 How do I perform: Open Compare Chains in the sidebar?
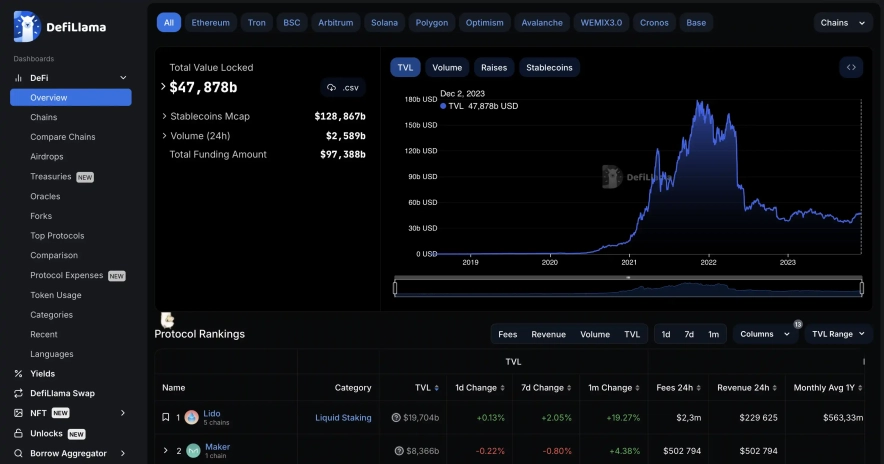coord(63,137)
